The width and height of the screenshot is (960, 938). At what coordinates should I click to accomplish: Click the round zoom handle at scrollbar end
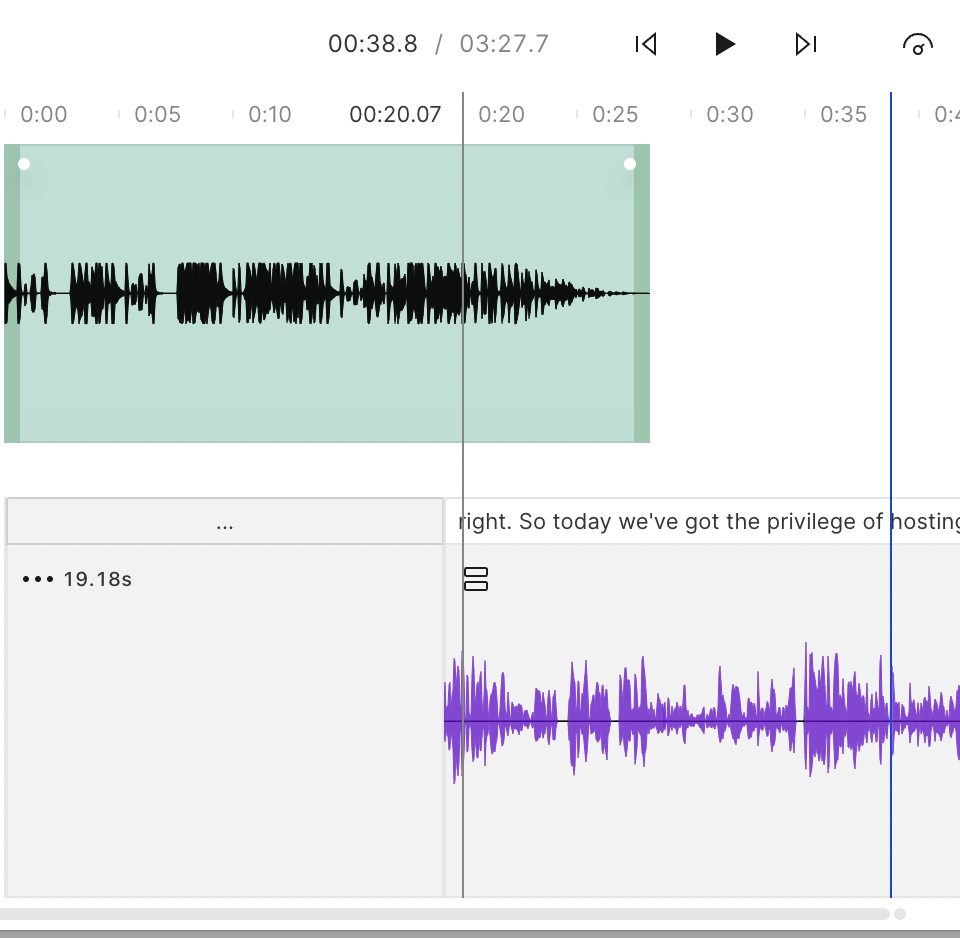(900, 914)
